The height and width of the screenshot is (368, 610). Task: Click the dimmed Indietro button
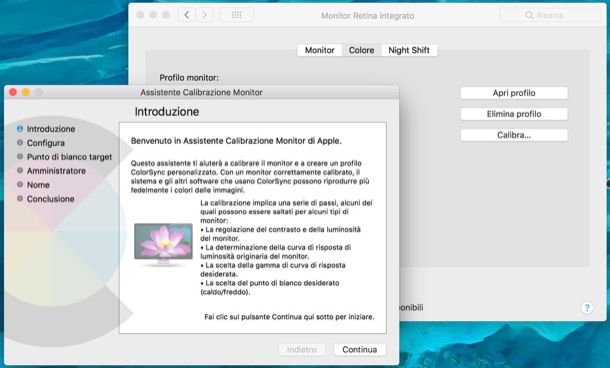coord(301,349)
